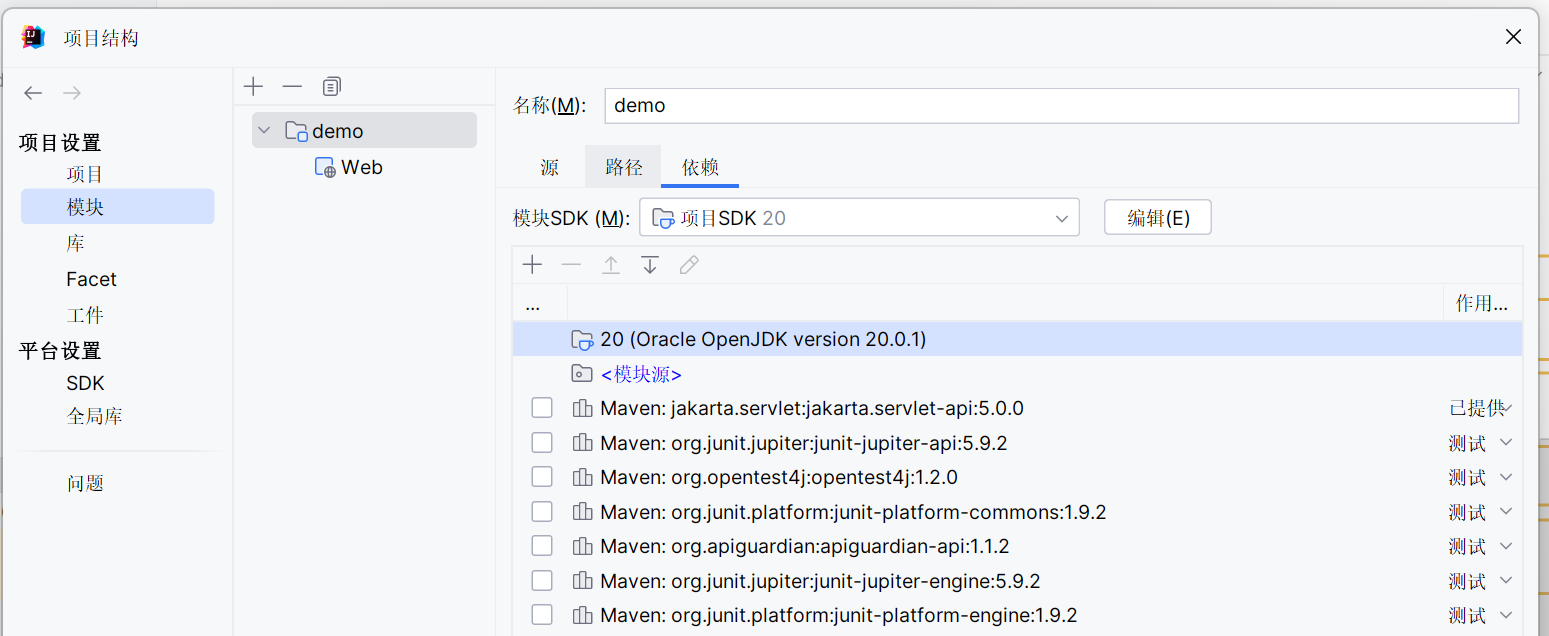Click library icon of apiguardian-api

click(582, 547)
